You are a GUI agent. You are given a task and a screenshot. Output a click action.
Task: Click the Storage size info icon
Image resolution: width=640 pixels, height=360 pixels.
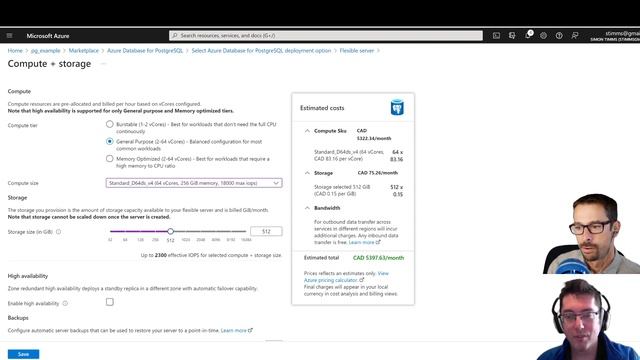point(59,231)
